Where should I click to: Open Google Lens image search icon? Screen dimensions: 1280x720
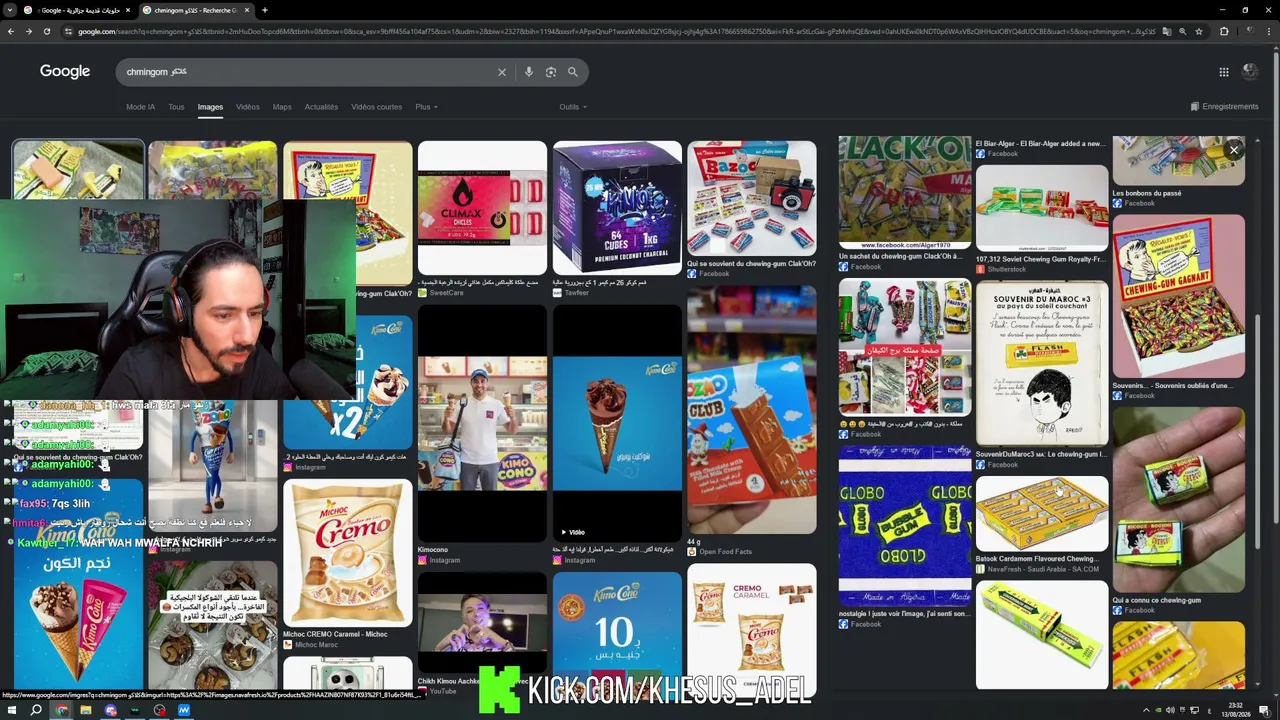click(551, 72)
